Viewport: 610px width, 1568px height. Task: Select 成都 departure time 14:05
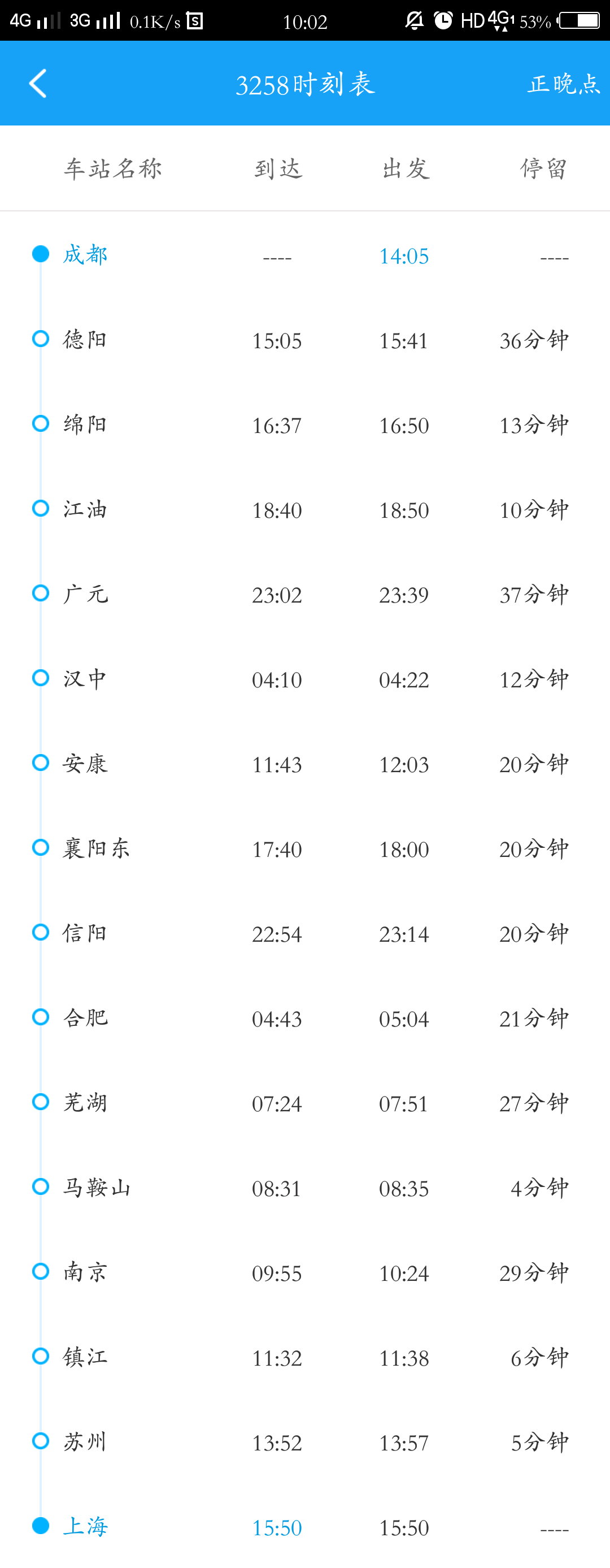(404, 256)
